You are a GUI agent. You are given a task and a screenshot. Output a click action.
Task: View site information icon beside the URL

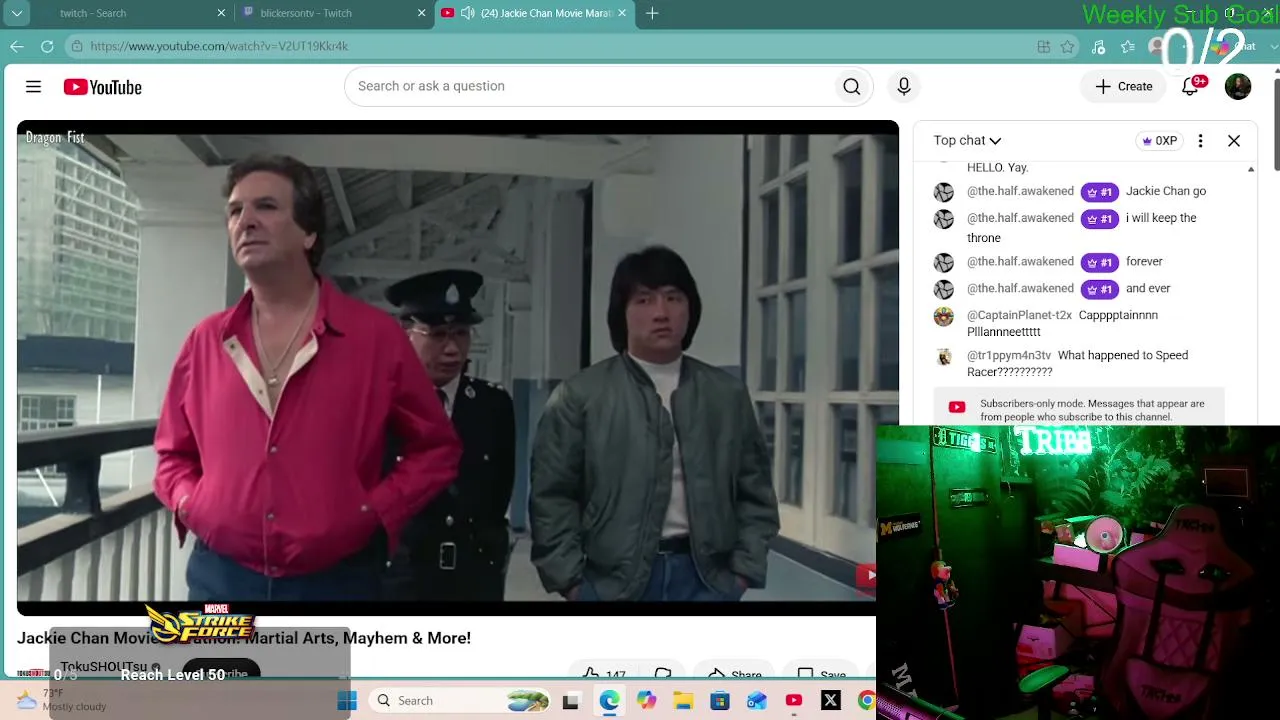pyautogui.click(x=77, y=46)
